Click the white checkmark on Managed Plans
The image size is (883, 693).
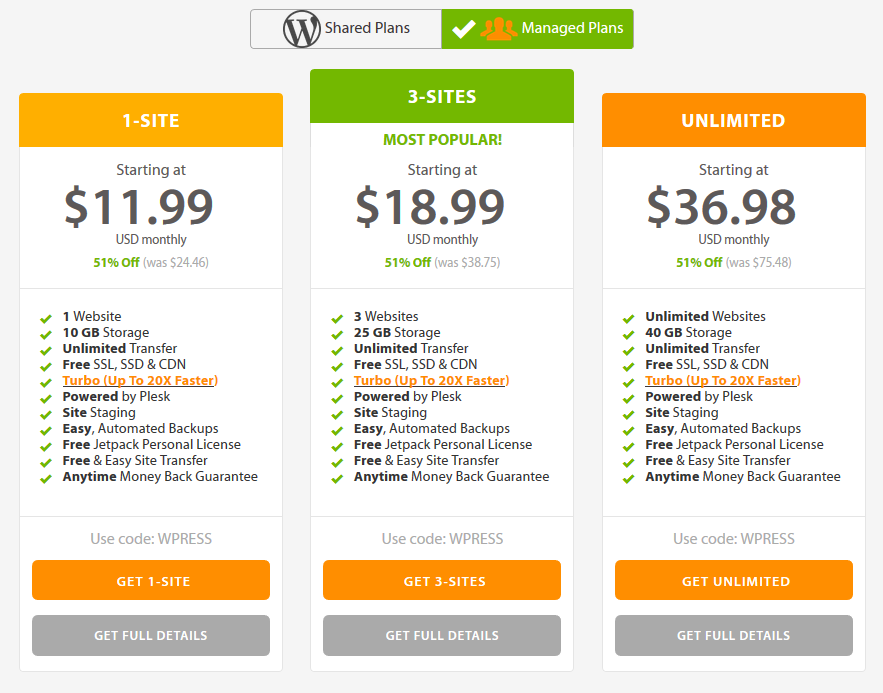click(463, 29)
